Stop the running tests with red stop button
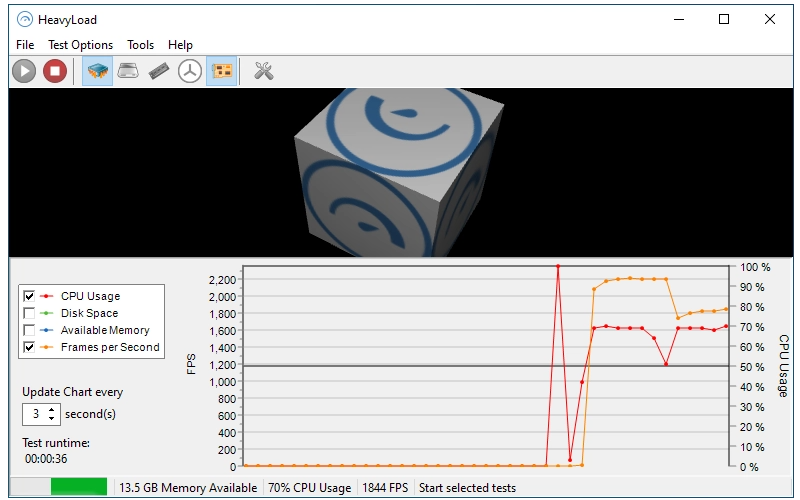 [x=55, y=71]
